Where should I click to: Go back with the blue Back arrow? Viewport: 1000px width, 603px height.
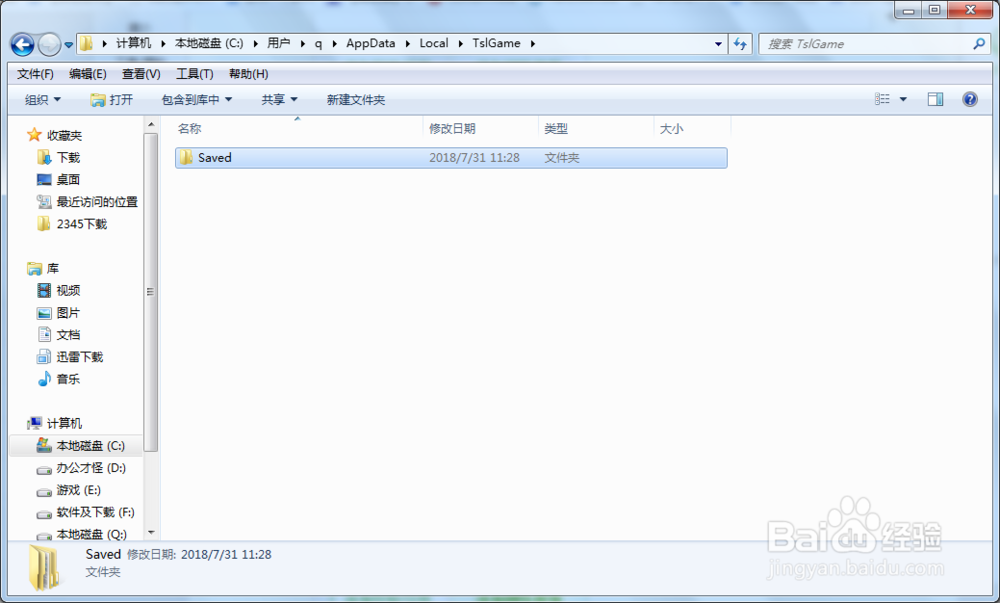[x=23, y=44]
